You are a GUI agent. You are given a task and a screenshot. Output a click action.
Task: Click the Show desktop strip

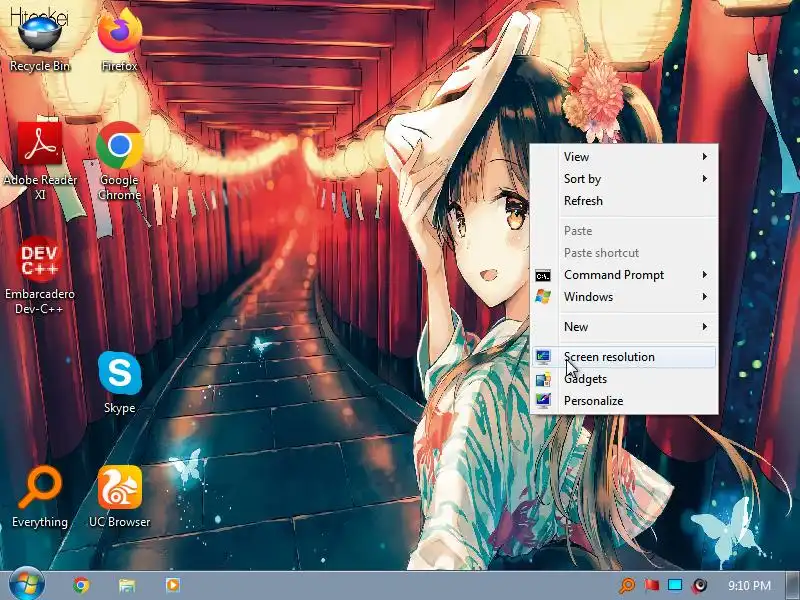(793, 585)
